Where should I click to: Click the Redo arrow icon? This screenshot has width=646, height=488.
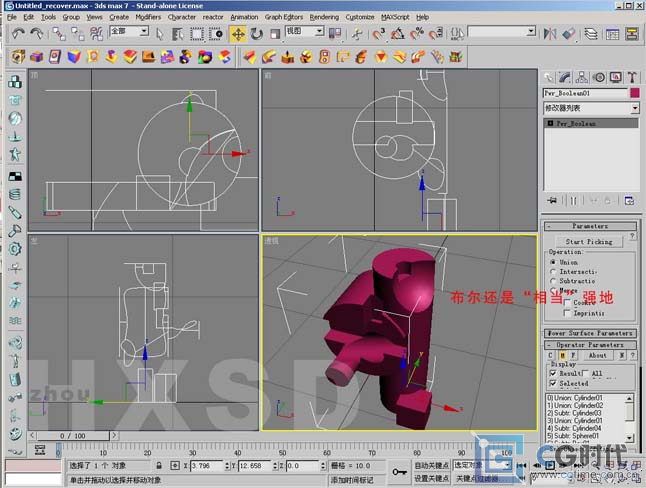click(x=37, y=33)
